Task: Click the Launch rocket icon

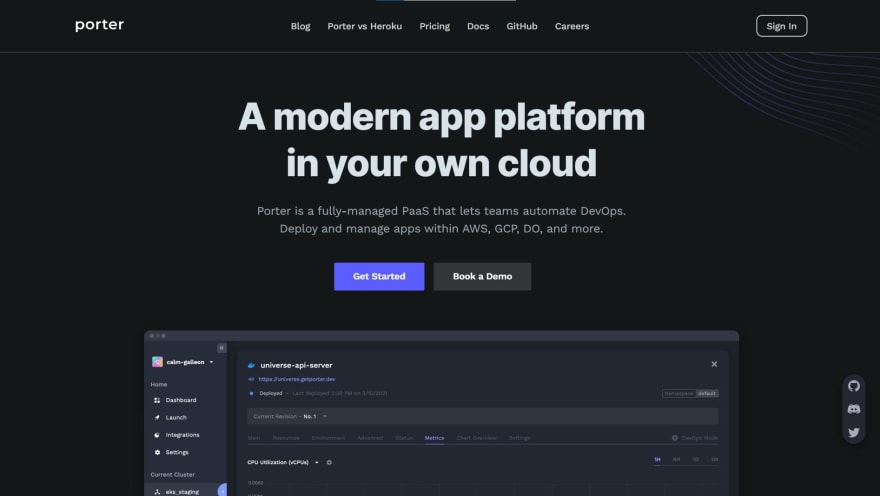Action: (x=157, y=417)
